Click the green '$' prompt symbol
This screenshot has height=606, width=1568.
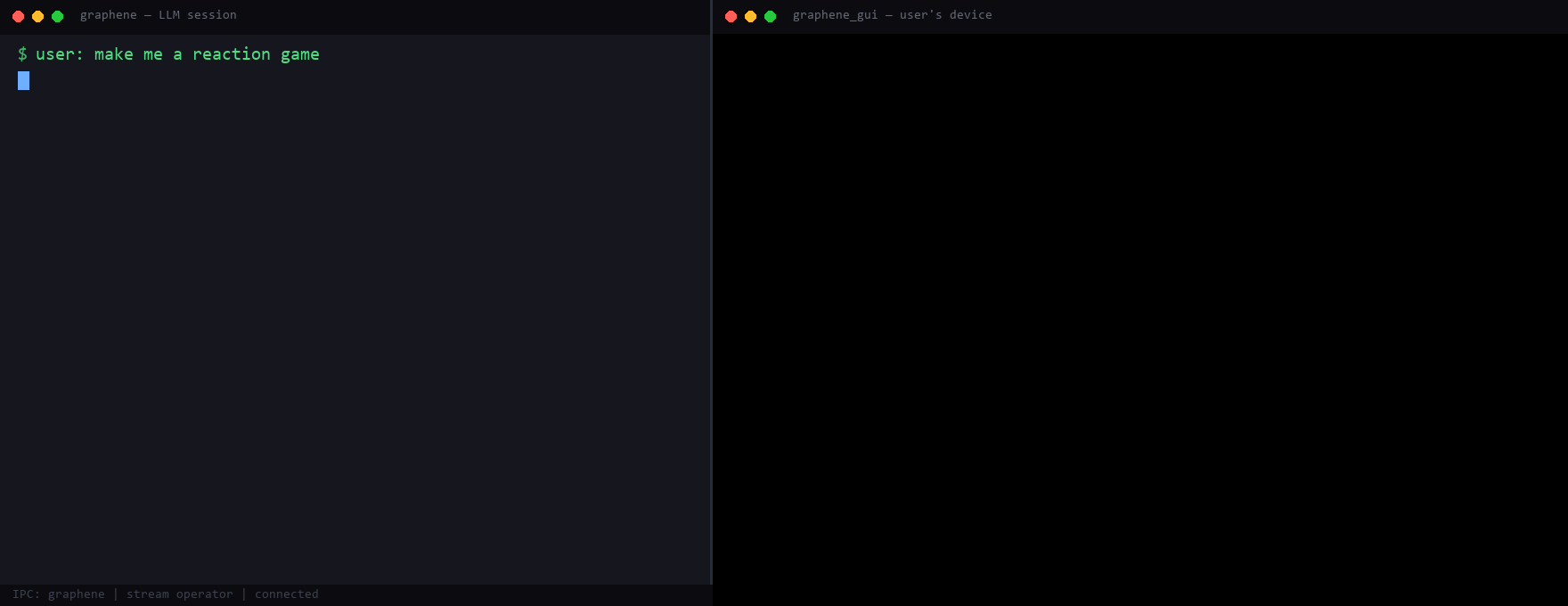[22, 54]
